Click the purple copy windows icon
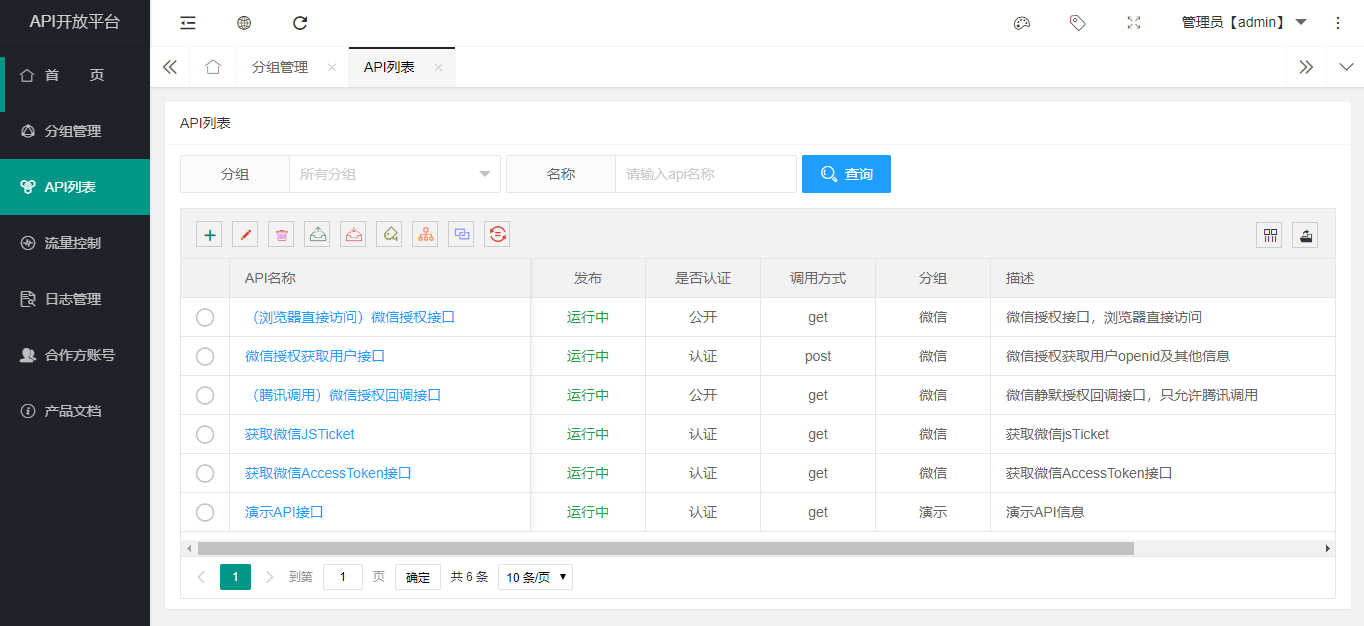This screenshot has width=1364, height=626. (461, 234)
